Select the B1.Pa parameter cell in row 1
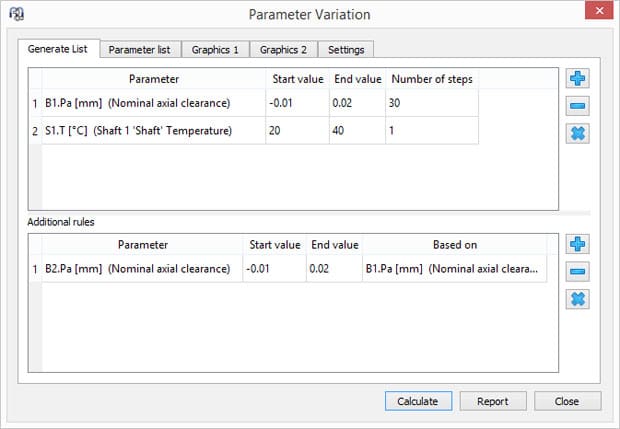The width and height of the screenshot is (620, 429). tap(153, 103)
